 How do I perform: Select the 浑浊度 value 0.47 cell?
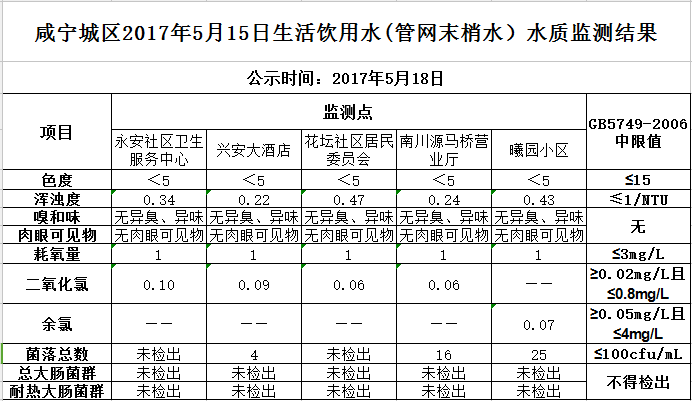pyautogui.click(x=349, y=199)
